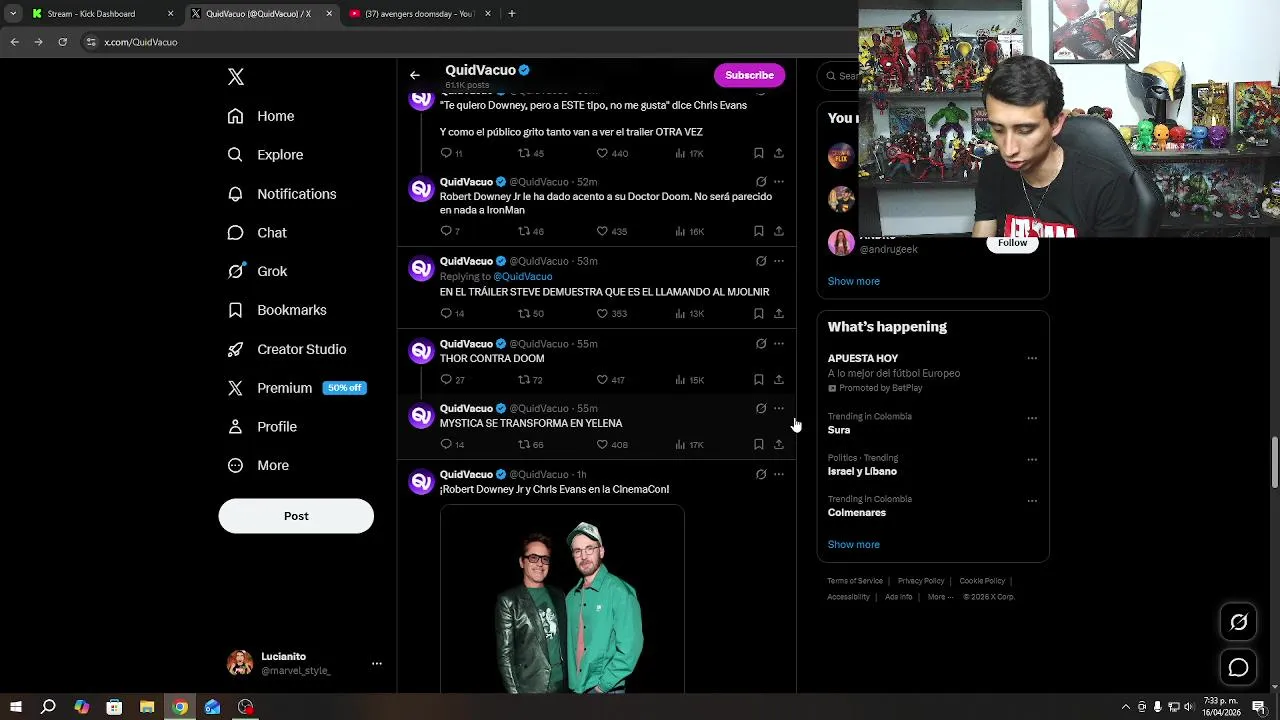Image resolution: width=1280 pixels, height=720 pixels.
Task: View analytics of the MYSTICA post
Action: click(690, 444)
